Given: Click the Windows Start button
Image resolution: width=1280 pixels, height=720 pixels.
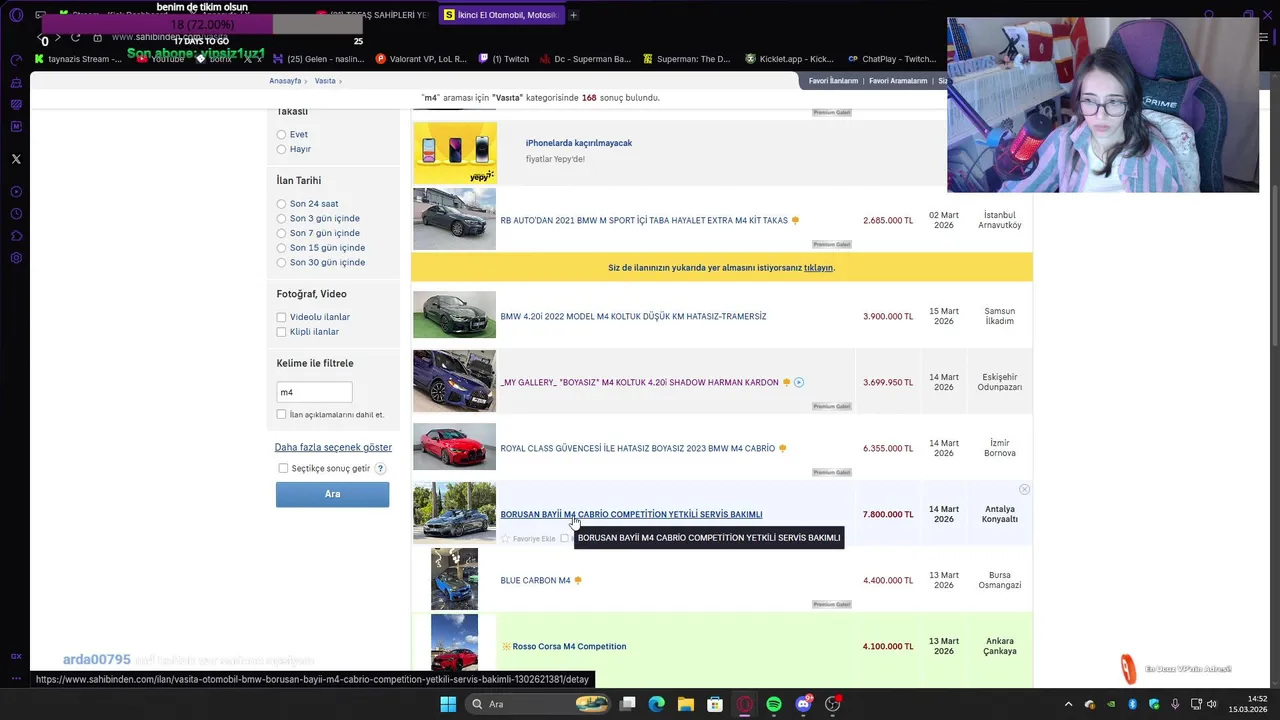Looking at the screenshot, I should (x=448, y=704).
